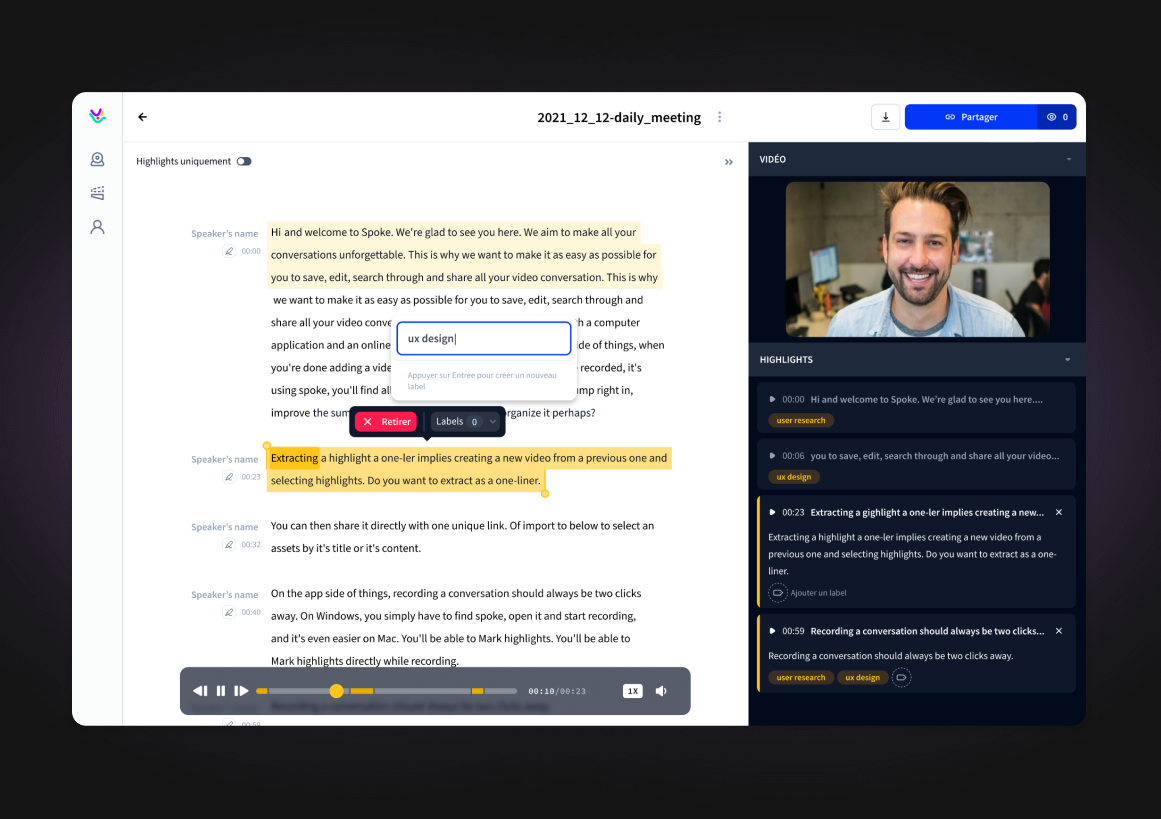Collapse the HIGHLIGHTS panel
This screenshot has width=1161, height=819.
pyautogui.click(x=1068, y=360)
